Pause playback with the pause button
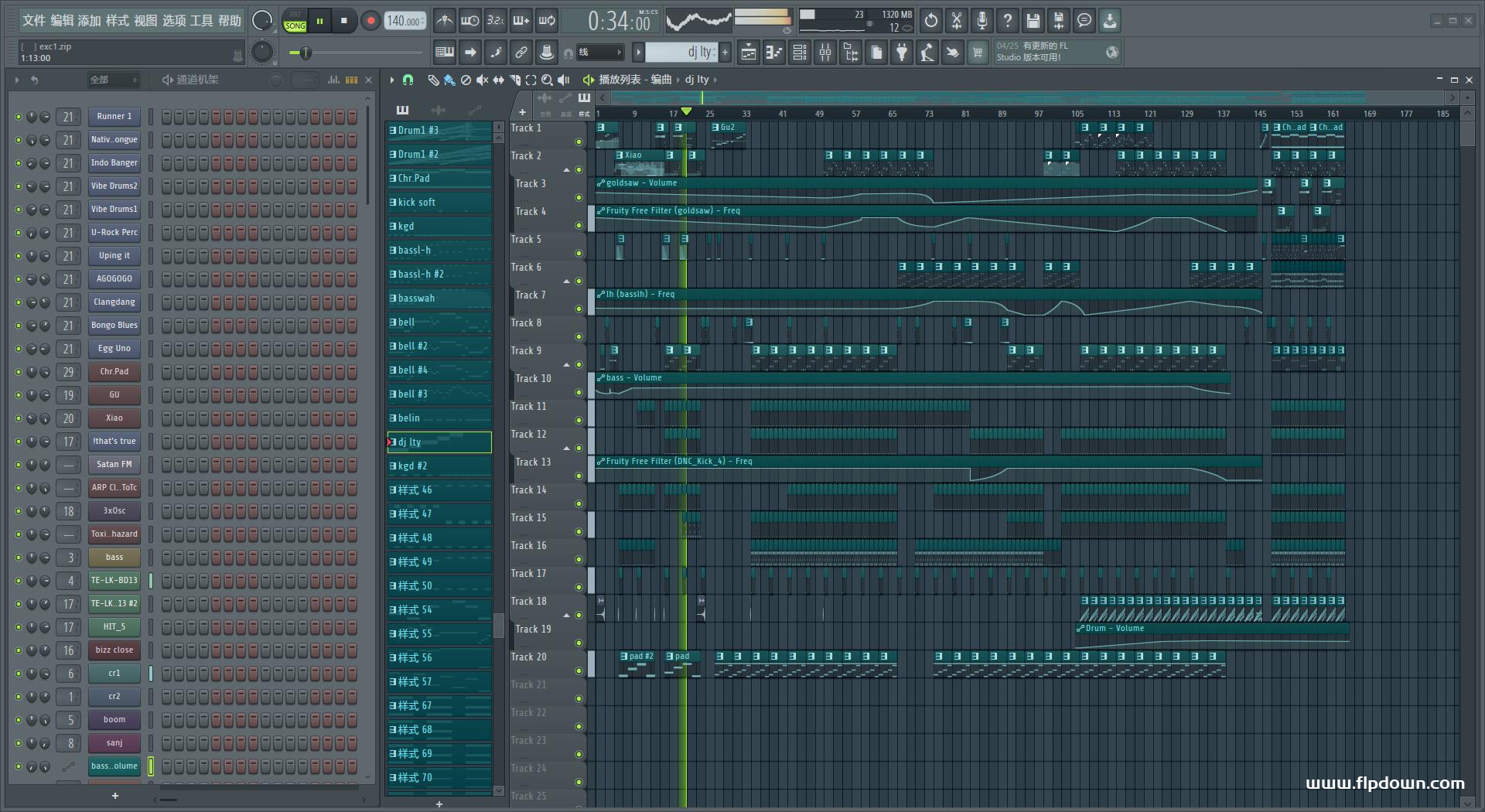 [x=319, y=21]
